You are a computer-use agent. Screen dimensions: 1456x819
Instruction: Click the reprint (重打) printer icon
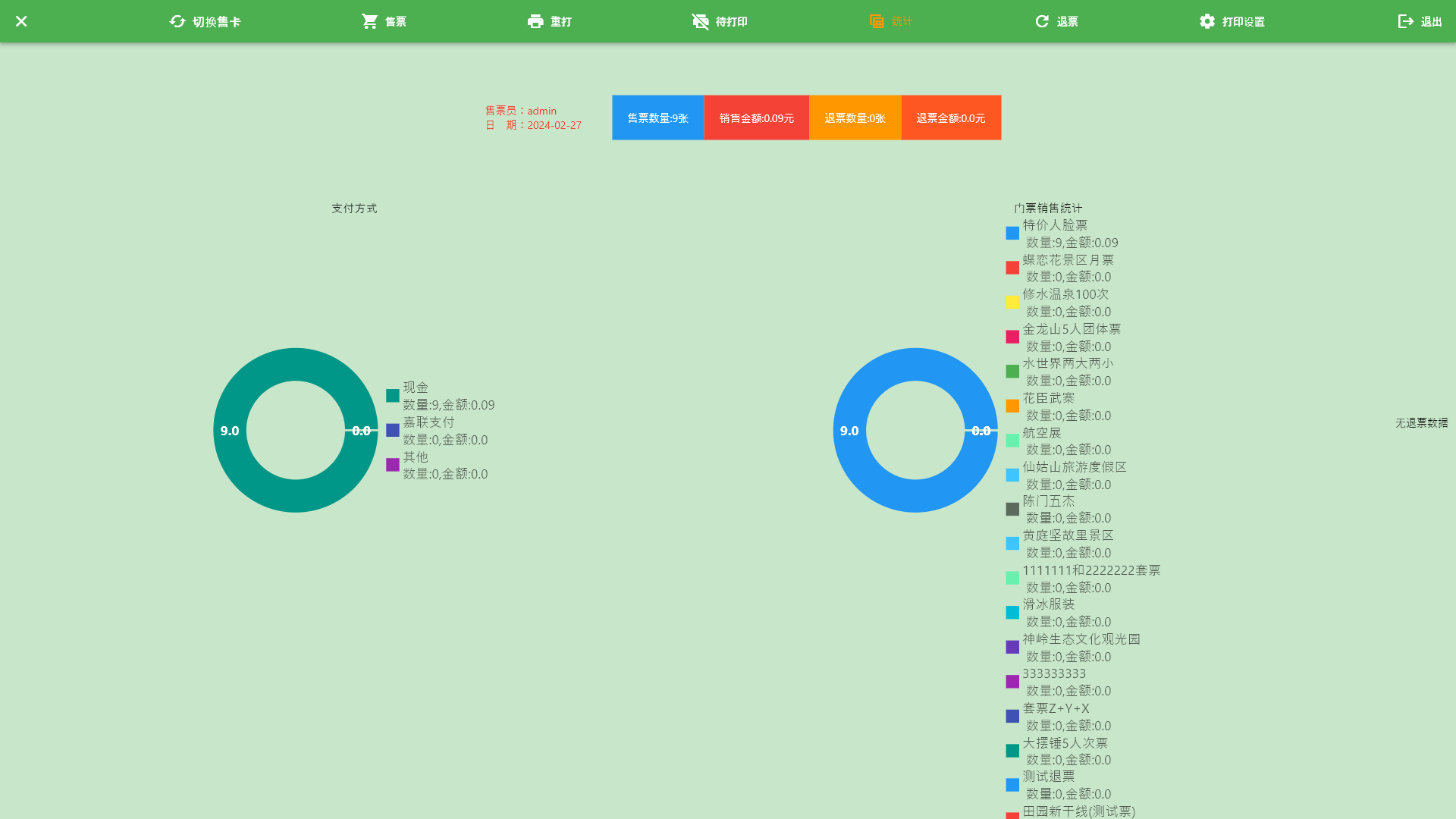[535, 21]
